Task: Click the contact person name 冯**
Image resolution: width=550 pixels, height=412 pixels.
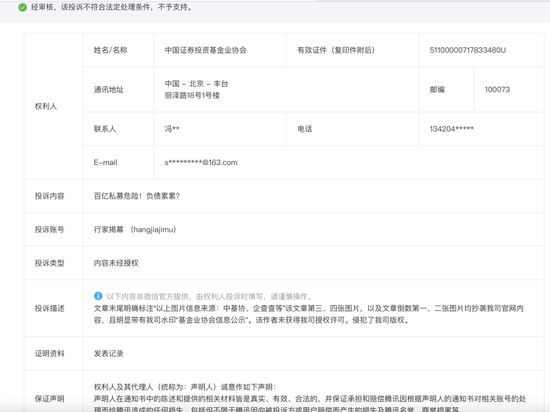Action: [x=172, y=129]
